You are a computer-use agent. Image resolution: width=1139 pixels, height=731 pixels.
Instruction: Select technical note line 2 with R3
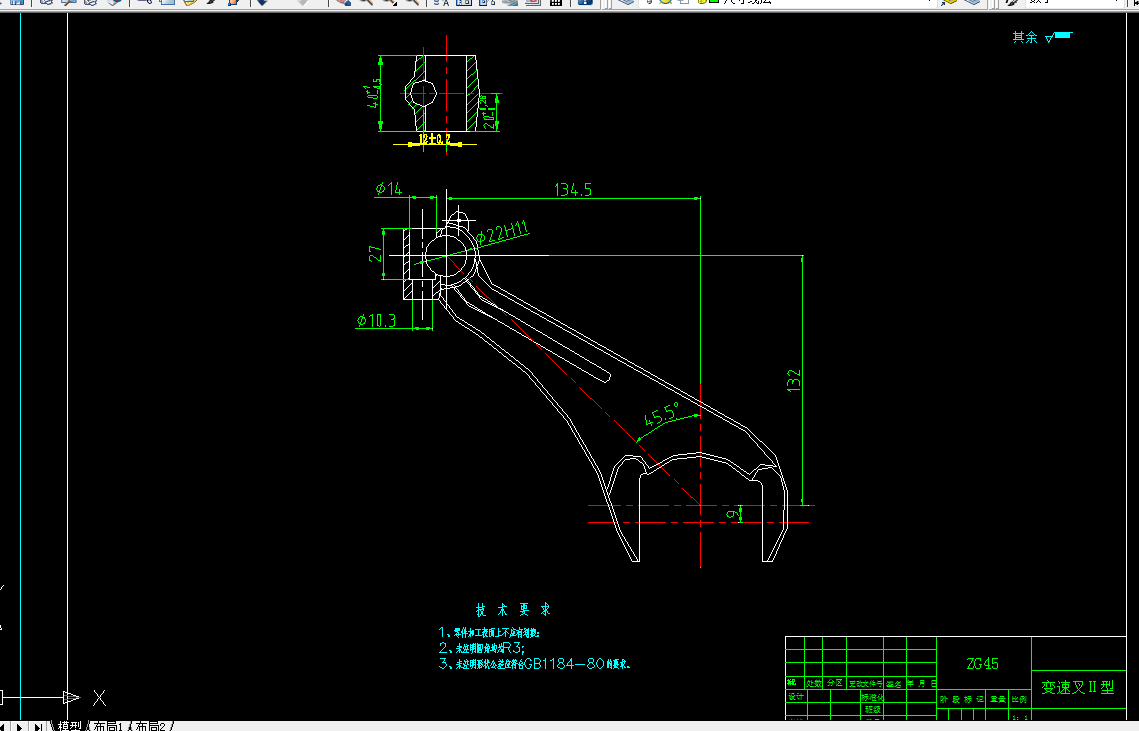coord(481,647)
